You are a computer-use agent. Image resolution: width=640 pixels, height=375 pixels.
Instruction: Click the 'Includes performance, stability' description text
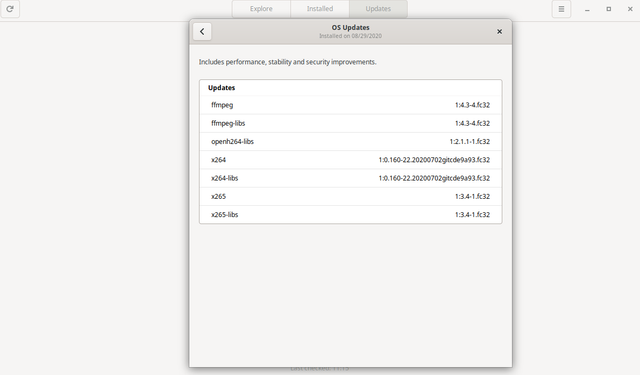pos(287,62)
